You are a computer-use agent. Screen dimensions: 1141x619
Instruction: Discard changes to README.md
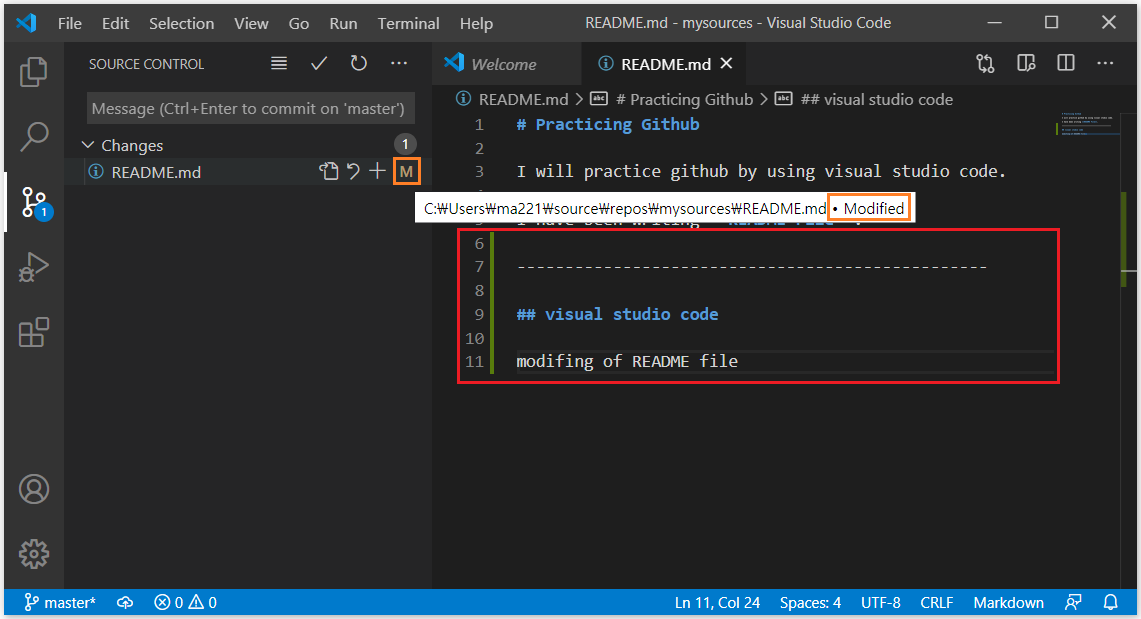(x=354, y=172)
